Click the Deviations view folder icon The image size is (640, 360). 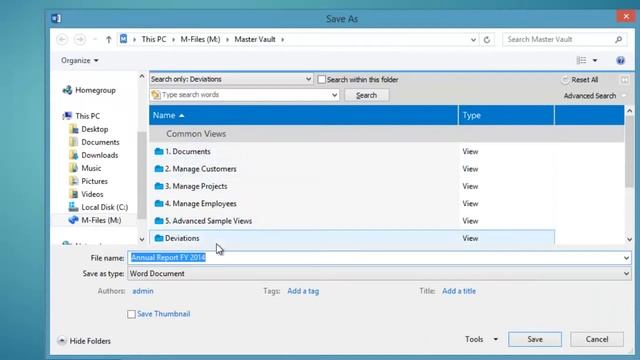[159, 238]
